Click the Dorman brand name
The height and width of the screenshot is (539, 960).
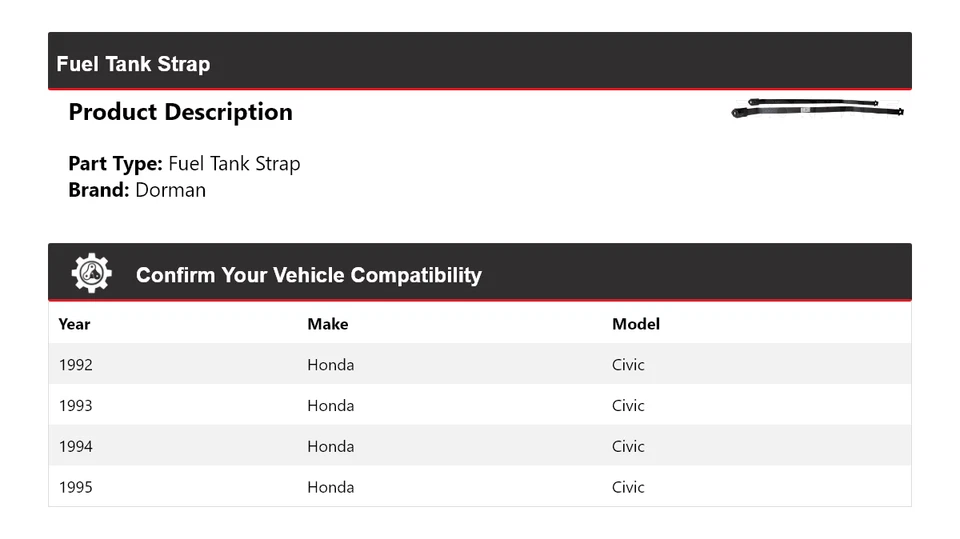(x=170, y=190)
